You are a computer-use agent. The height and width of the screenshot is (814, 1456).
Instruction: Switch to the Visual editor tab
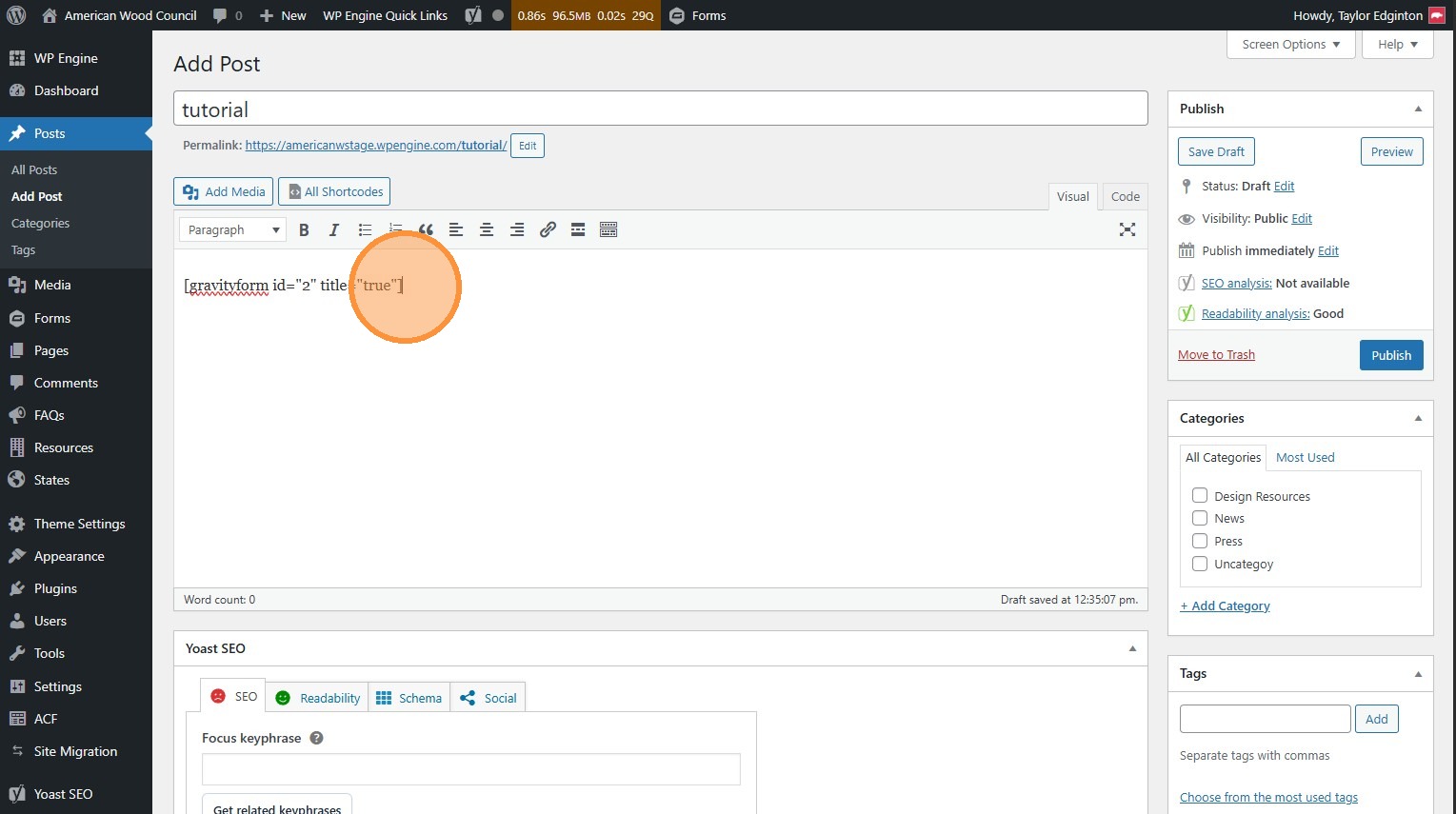pos(1072,196)
